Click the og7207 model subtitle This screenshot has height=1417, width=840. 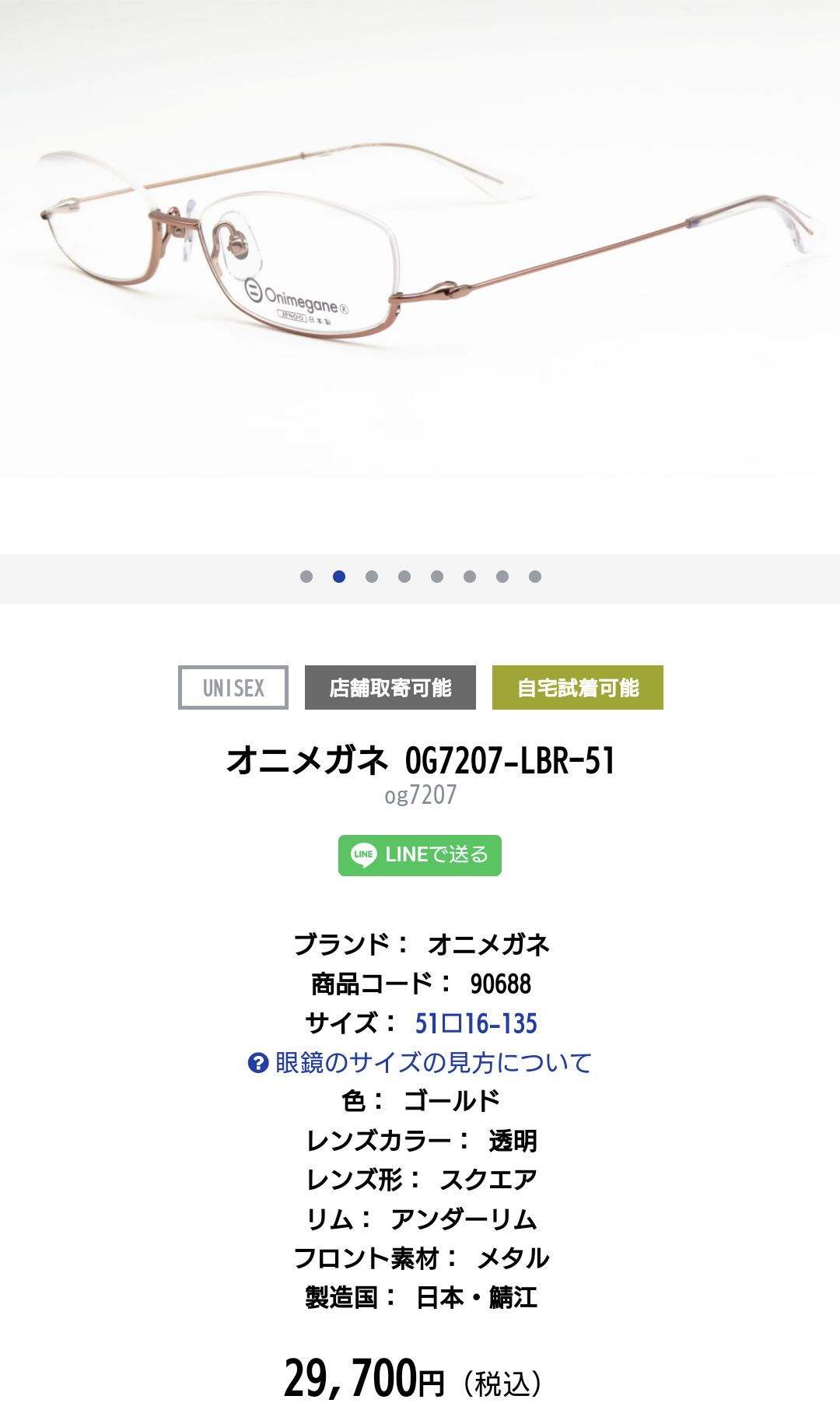[x=421, y=795]
